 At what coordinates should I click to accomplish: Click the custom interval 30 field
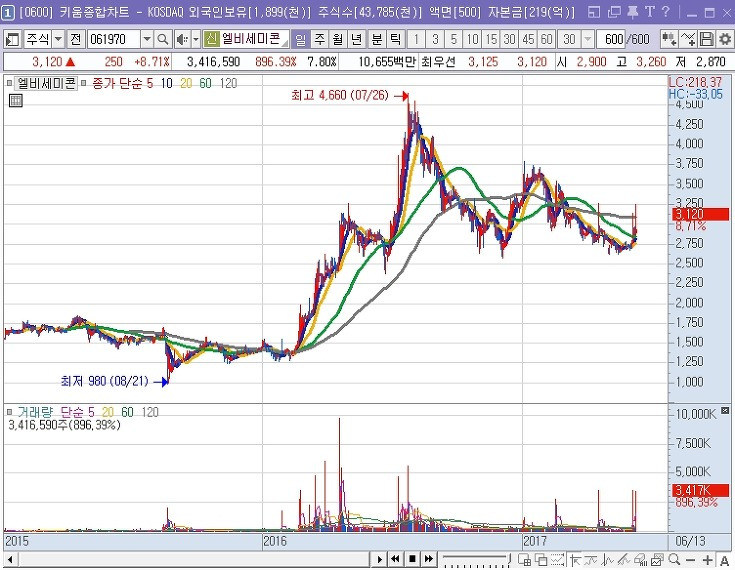coord(569,39)
